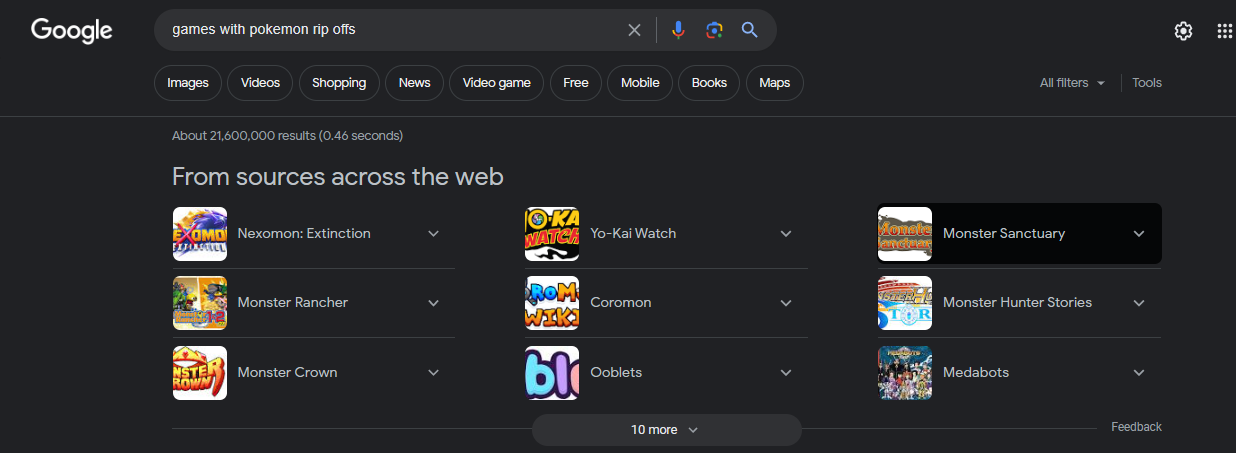Select the Nexomon: Extinction title text

pos(304,234)
